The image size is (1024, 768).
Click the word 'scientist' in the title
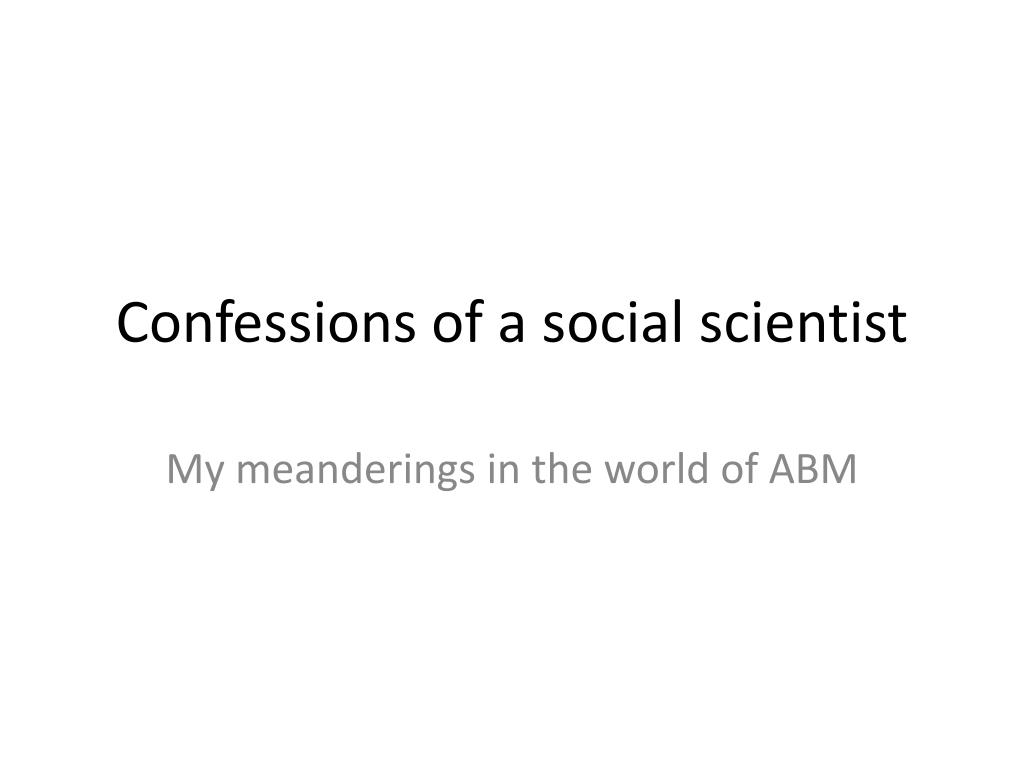point(803,322)
